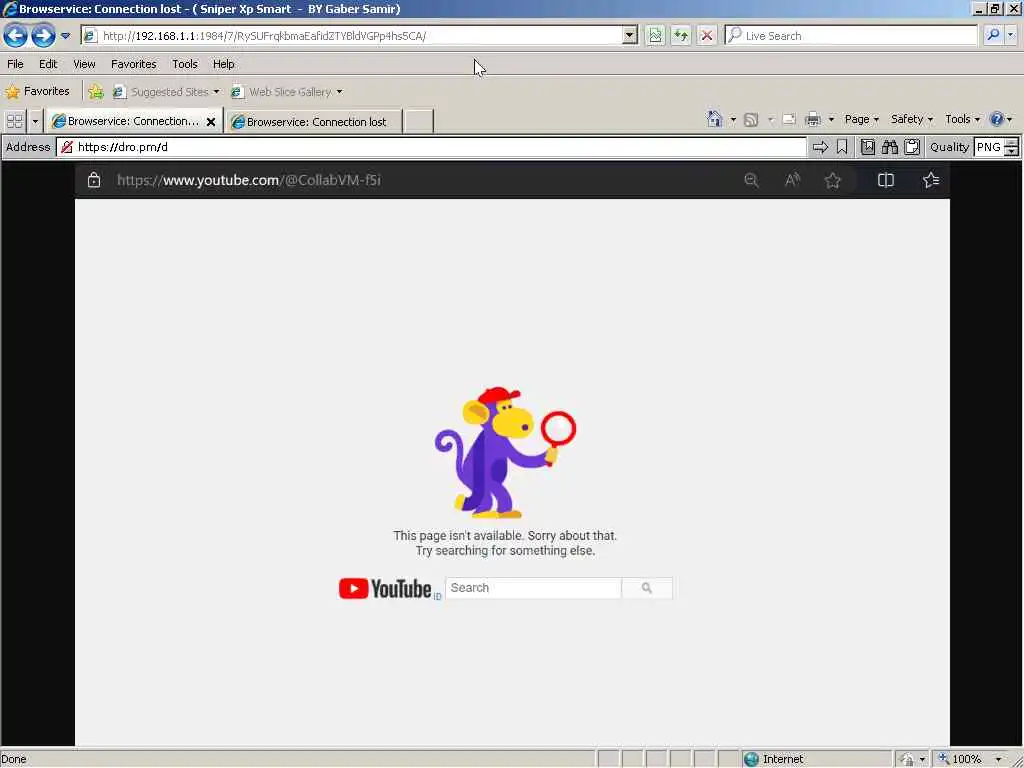Open the Help menu
The width and height of the screenshot is (1024, 768).
(x=223, y=64)
